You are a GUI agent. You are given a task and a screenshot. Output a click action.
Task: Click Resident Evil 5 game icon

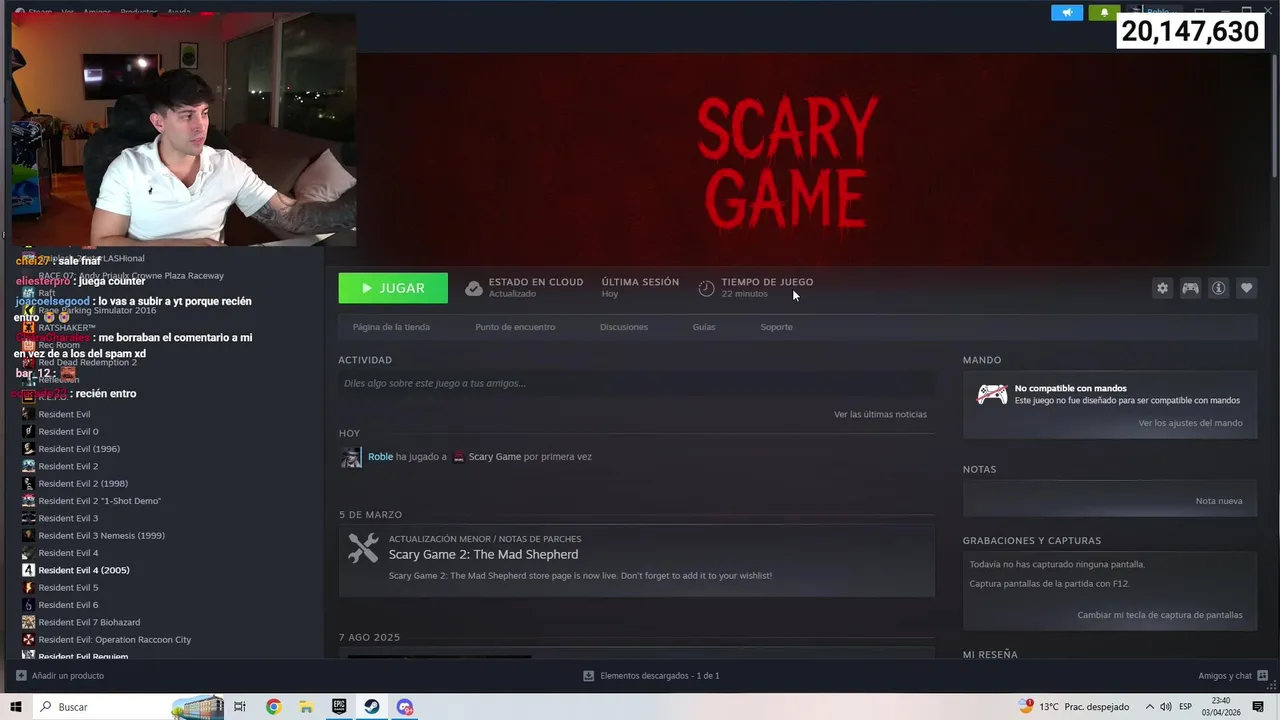point(29,588)
